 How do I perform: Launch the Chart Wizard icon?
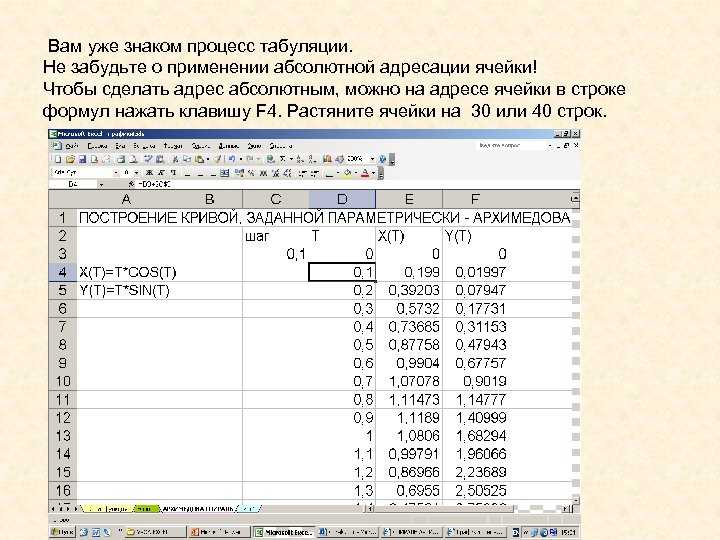tap(327, 159)
